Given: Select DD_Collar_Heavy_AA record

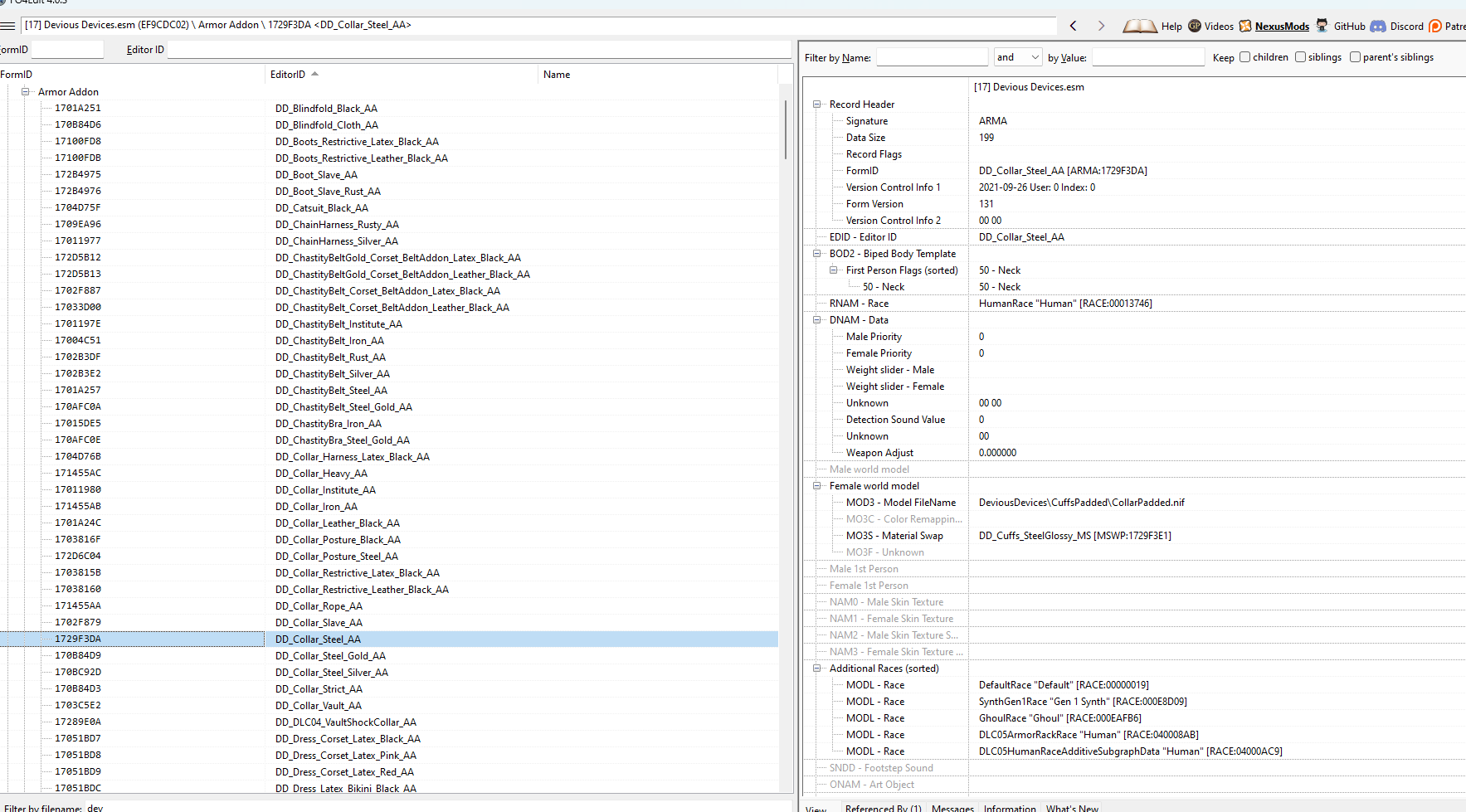Looking at the screenshot, I should [x=321, y=474].
